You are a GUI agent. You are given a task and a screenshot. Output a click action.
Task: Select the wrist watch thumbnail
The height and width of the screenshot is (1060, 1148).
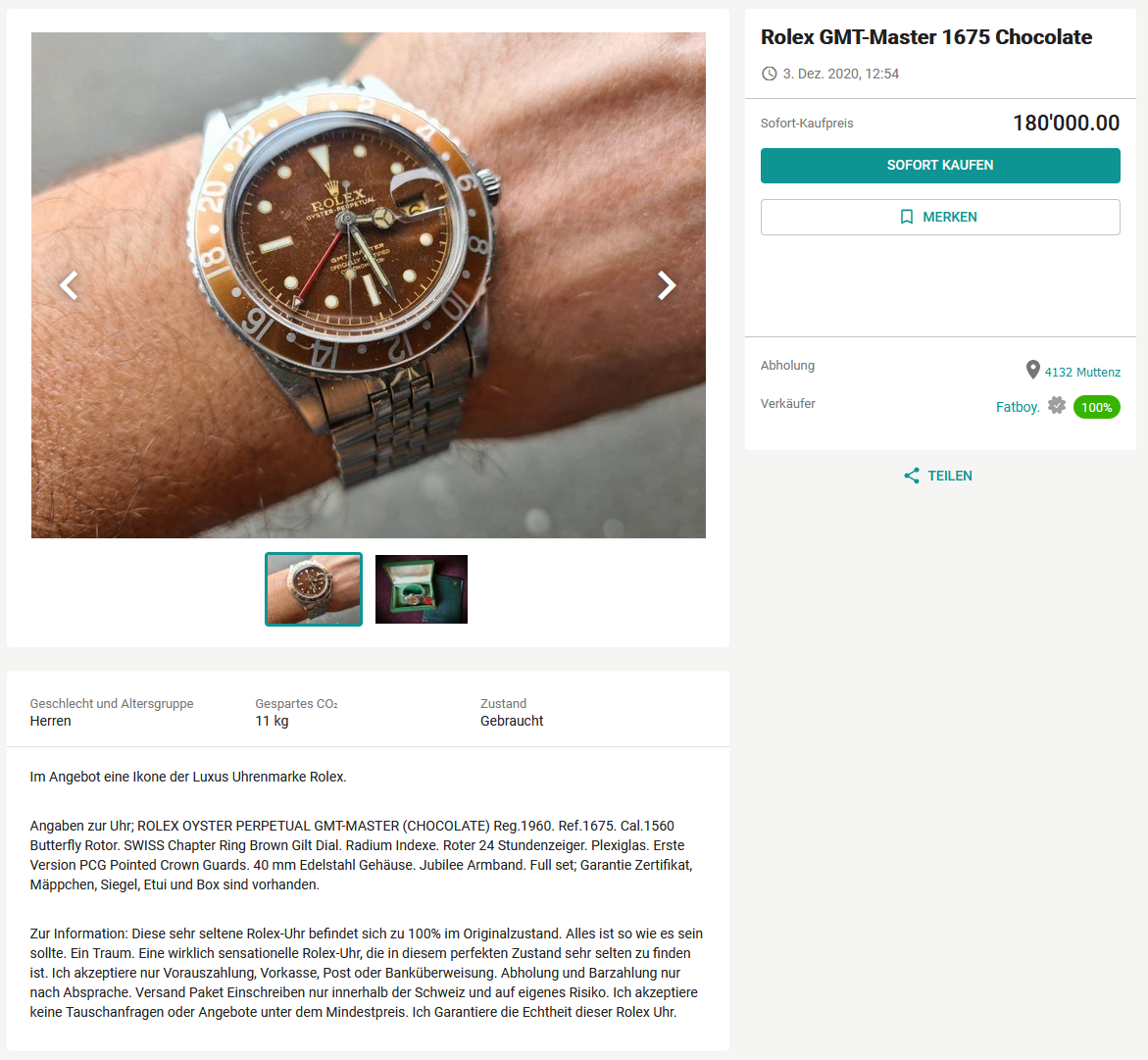click(314, 589)
